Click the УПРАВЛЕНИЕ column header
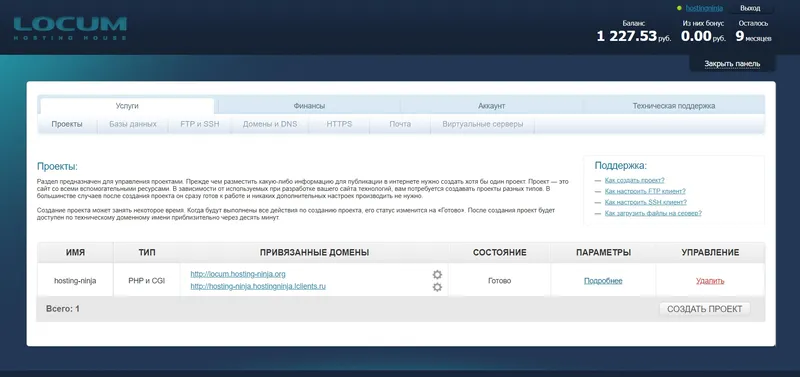Screen dimensions: 800x377 tap(710, 253)
